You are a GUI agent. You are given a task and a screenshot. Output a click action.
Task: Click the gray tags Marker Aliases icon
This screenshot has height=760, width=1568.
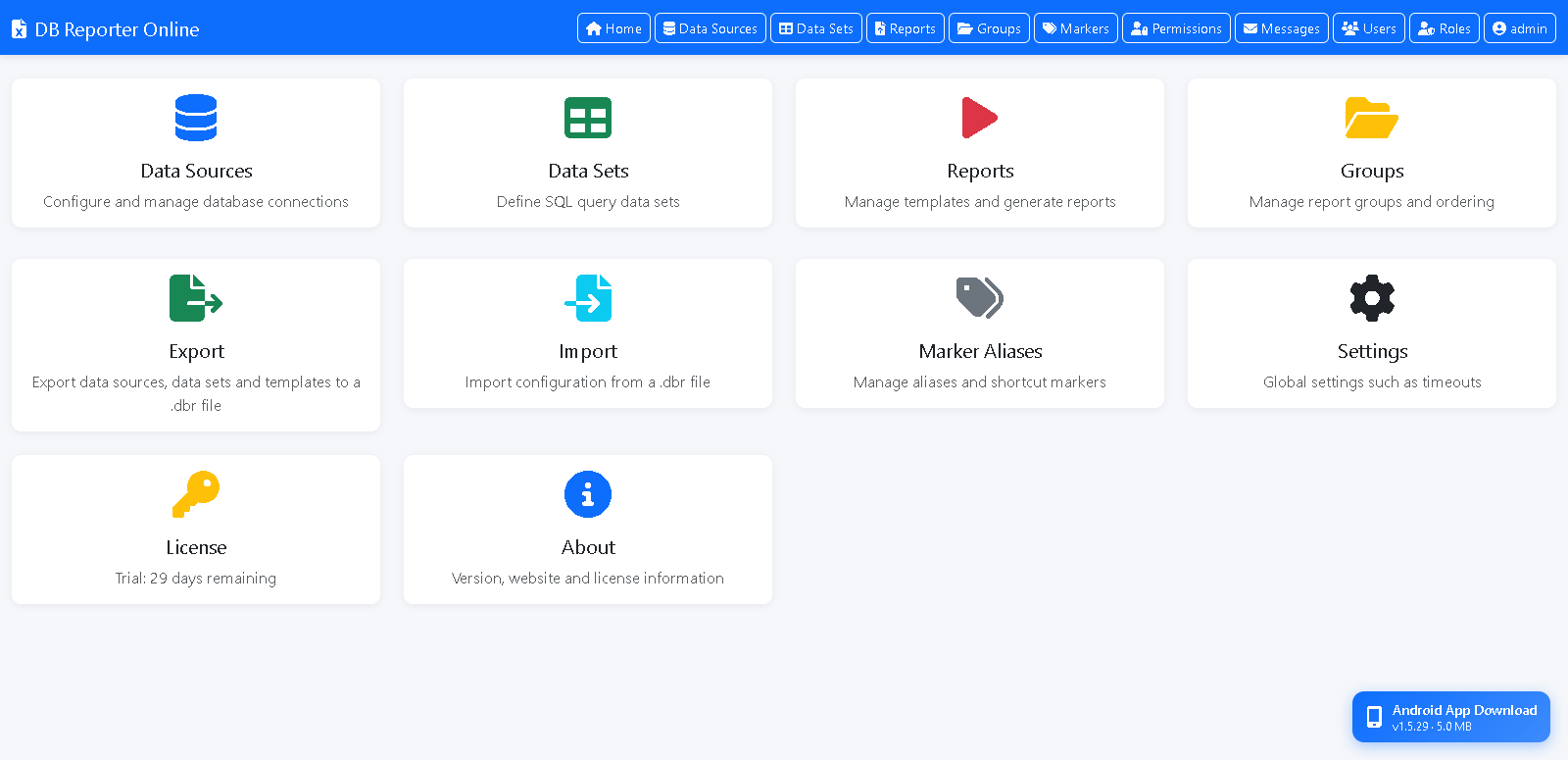coord(980,298)
